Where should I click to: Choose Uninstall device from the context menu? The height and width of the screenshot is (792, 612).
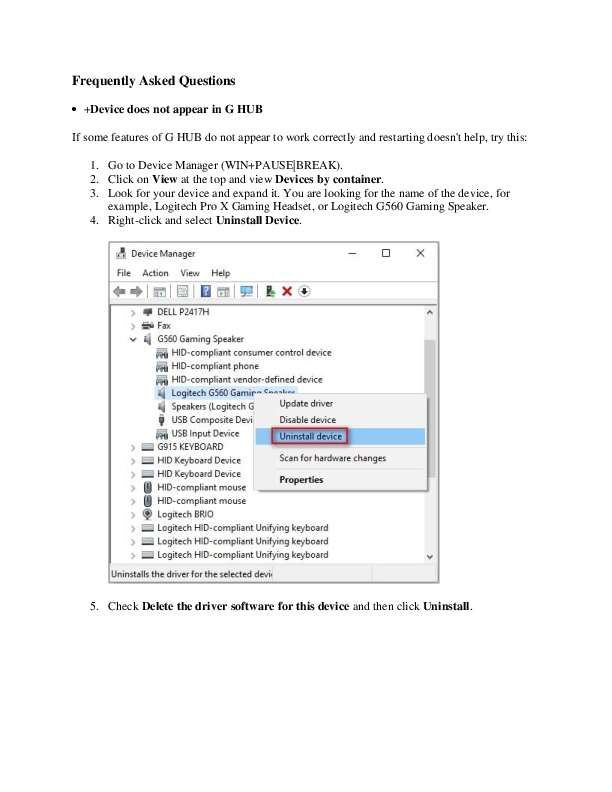[340, 436]
